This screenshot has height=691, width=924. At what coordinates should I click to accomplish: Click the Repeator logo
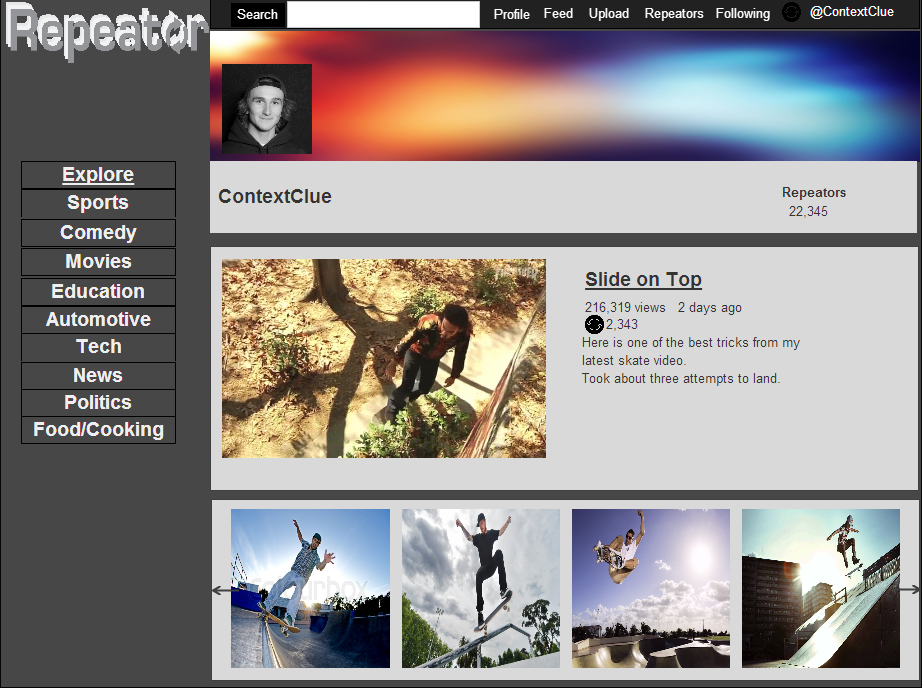click(x=107, y=31)
